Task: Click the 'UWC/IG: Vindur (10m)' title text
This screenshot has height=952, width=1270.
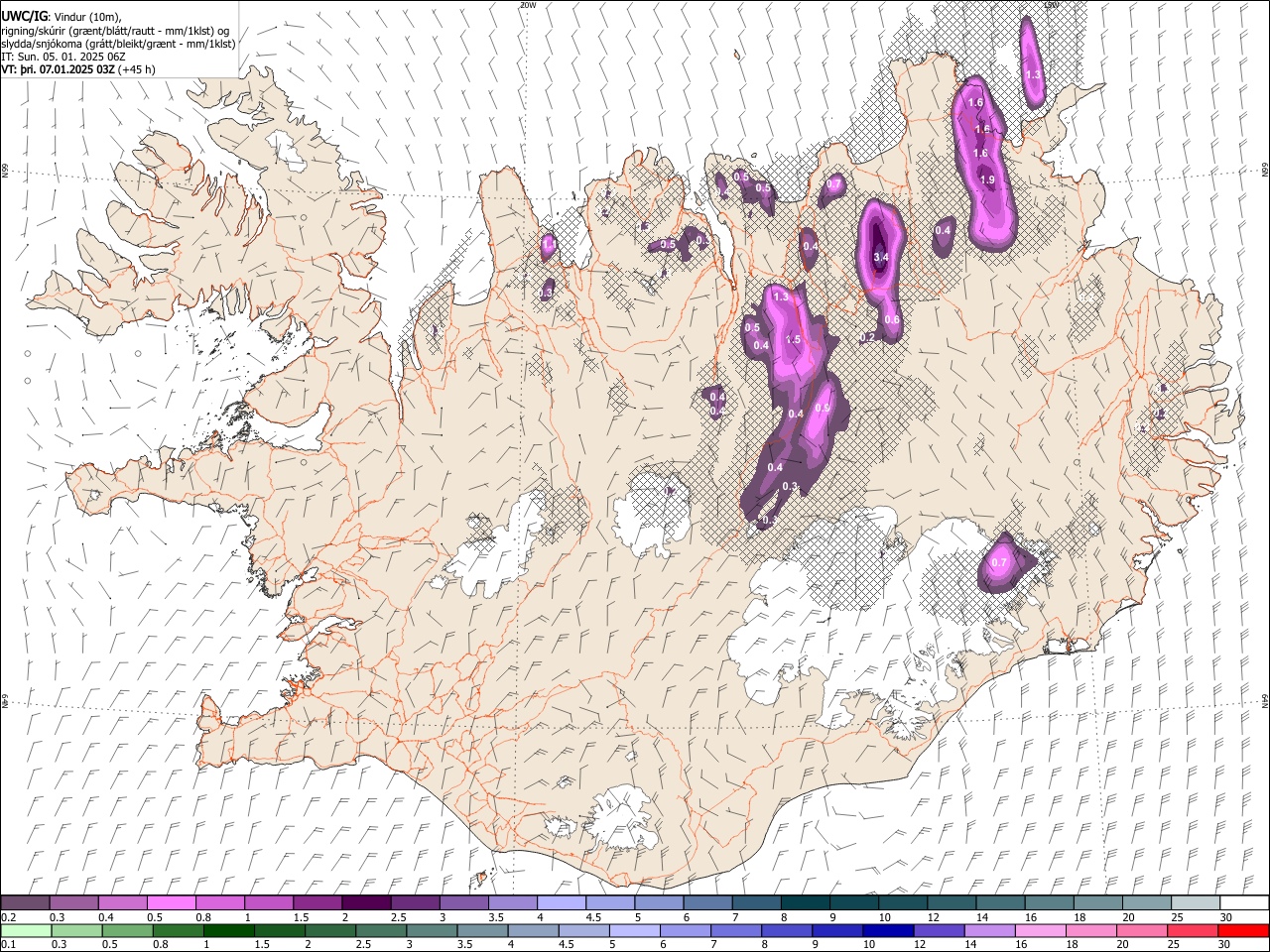Action: pos(62,15)
